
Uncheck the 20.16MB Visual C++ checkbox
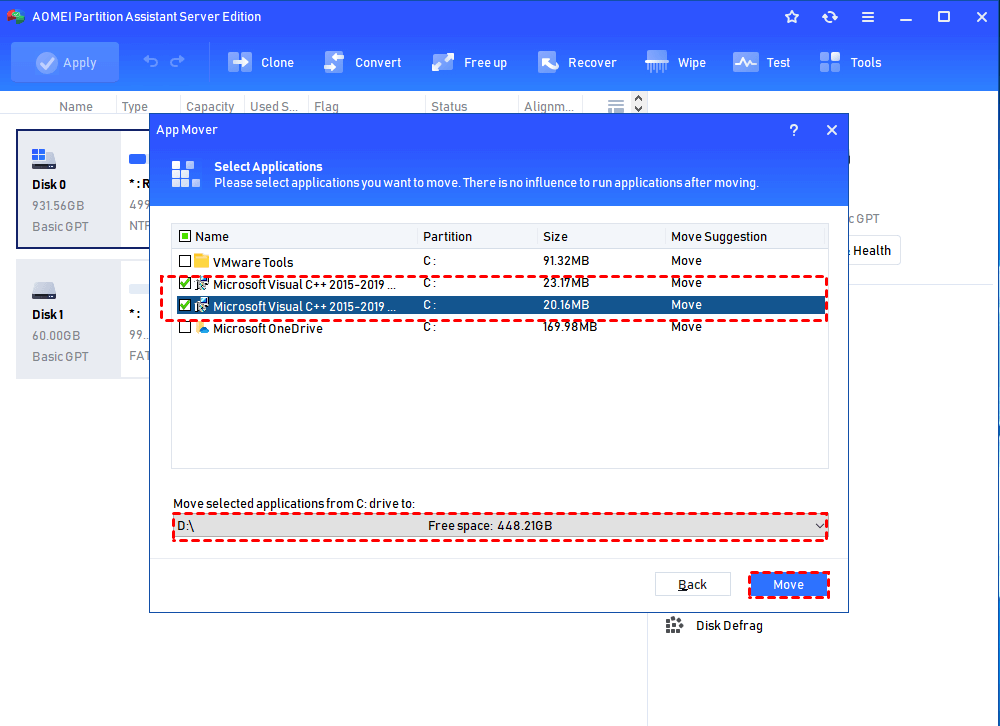pos(185,306)
